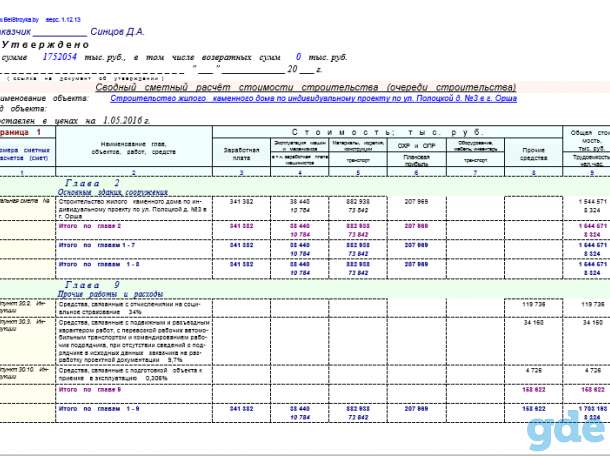Screen dimensions: 610x456
Task: Click the Прочие работы и расходы subheading
Action: coord(110,294)
